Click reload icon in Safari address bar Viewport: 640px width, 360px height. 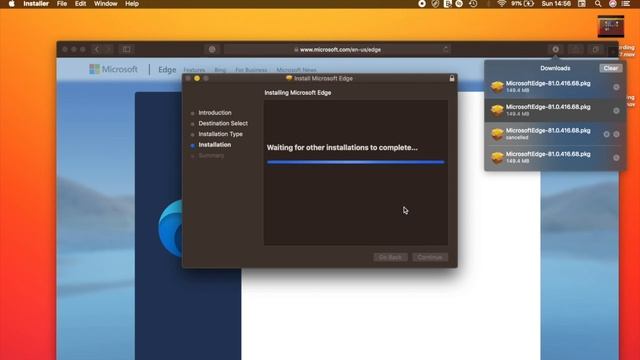(x=446, y=49)
